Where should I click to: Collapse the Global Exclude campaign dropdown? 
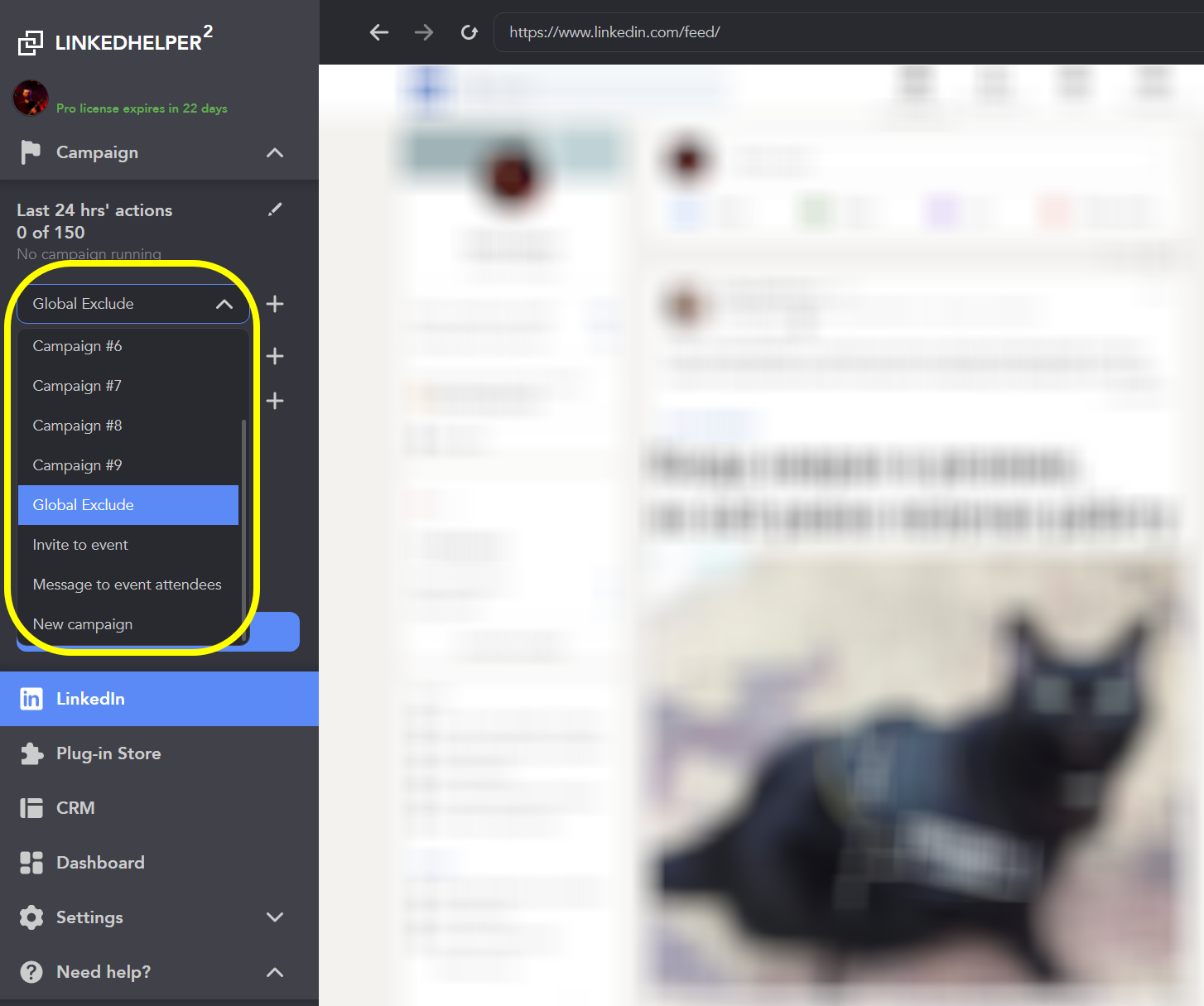(224, 304)
